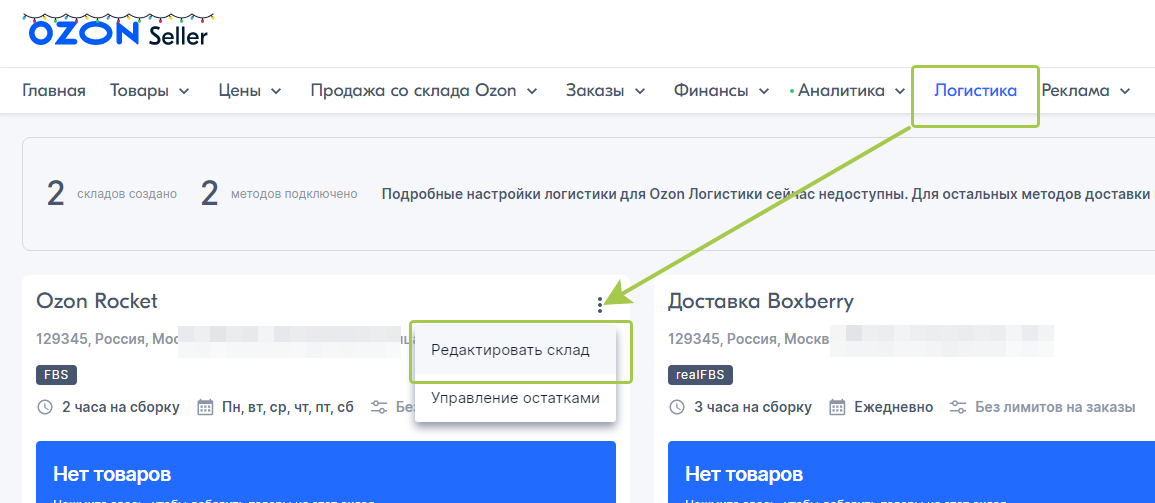Choose Управление остатками menu item
1155x503 pixels.
pyautogui.click(x=515, y=398)
